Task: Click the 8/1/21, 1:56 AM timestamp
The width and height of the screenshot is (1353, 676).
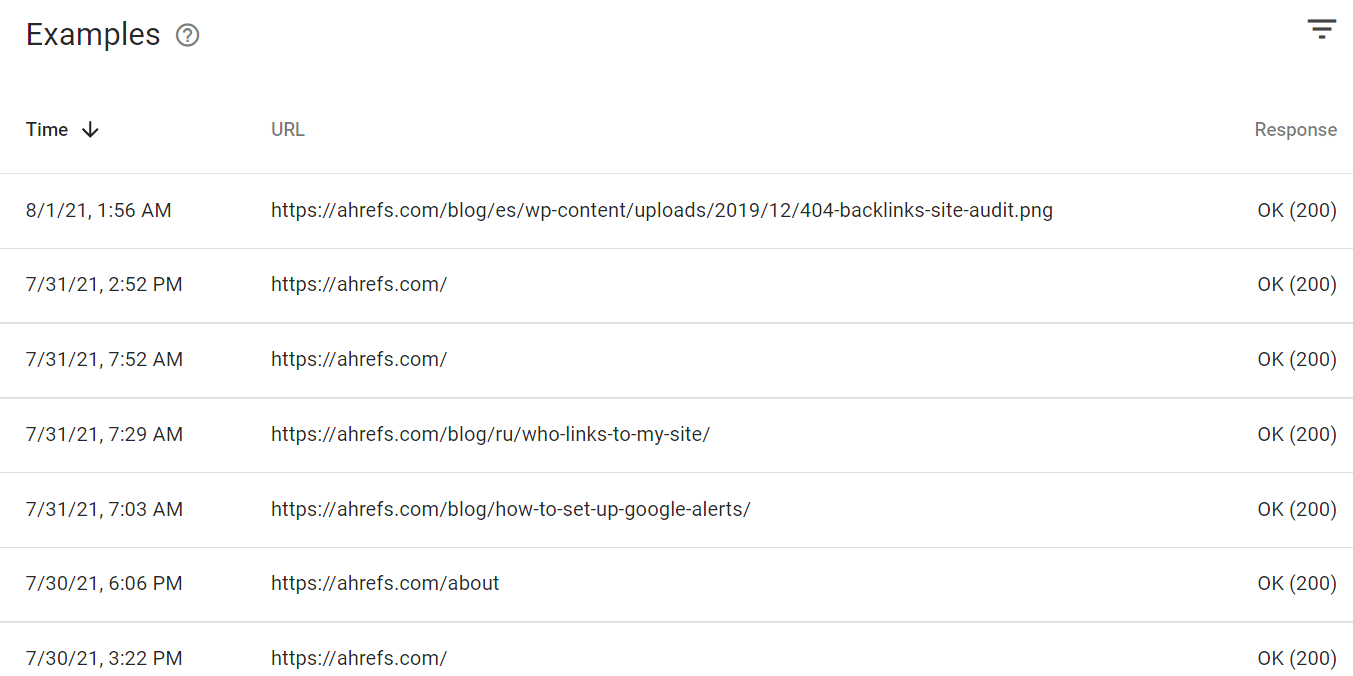Action: (98, 211)
